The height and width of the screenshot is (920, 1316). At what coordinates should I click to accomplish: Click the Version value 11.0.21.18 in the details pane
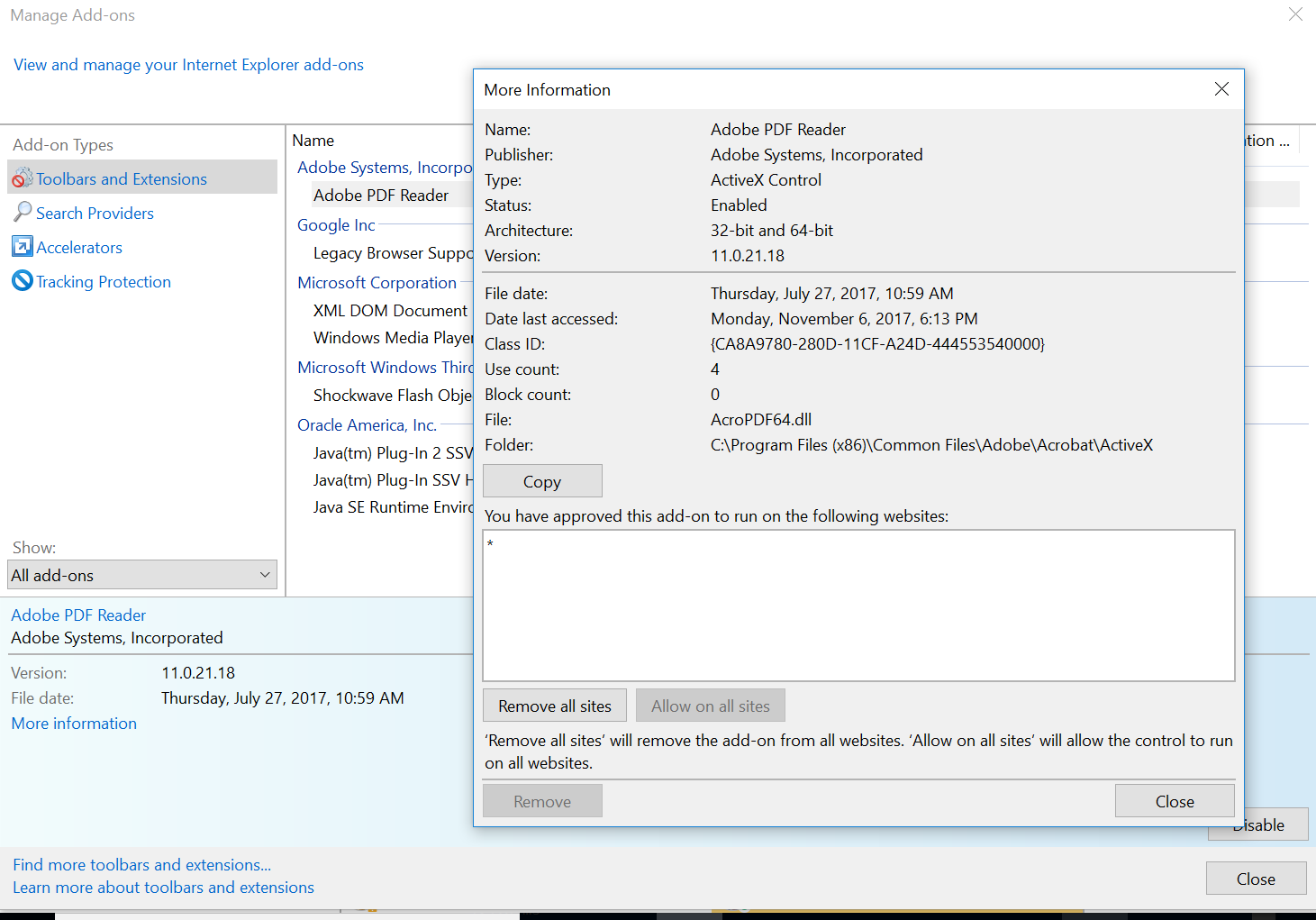(x=198, y=673)
